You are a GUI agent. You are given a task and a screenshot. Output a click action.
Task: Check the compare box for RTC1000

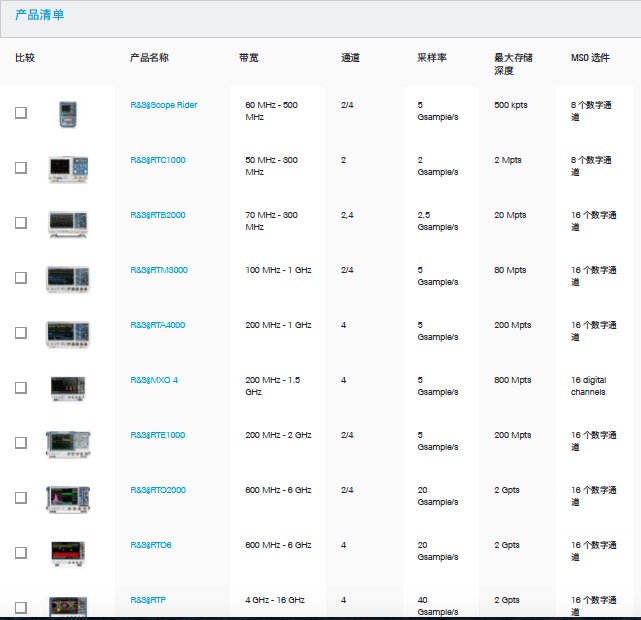pyautogui.click(x=21, y=168)
